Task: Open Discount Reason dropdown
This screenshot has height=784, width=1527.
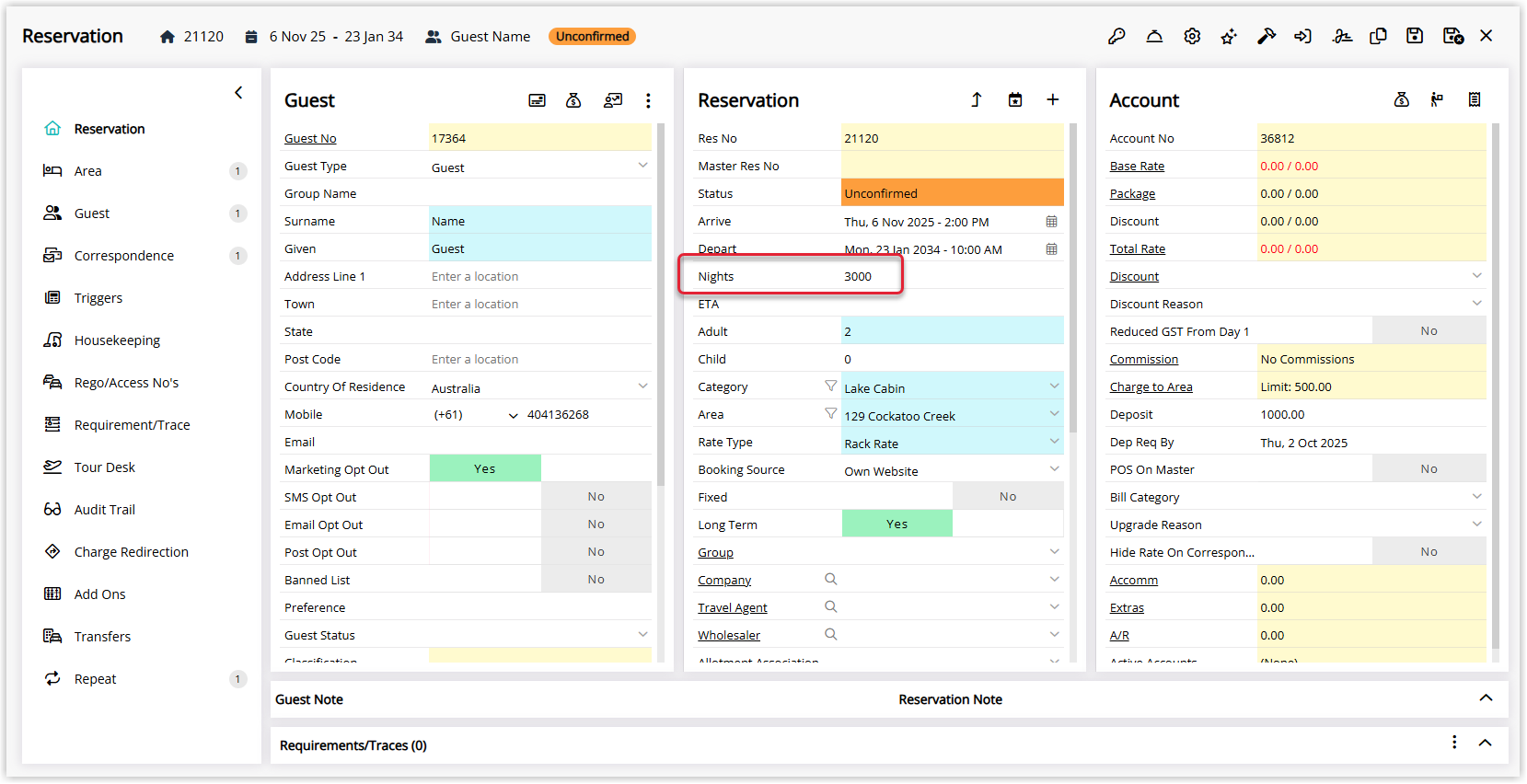Action: click(1477, 304)
